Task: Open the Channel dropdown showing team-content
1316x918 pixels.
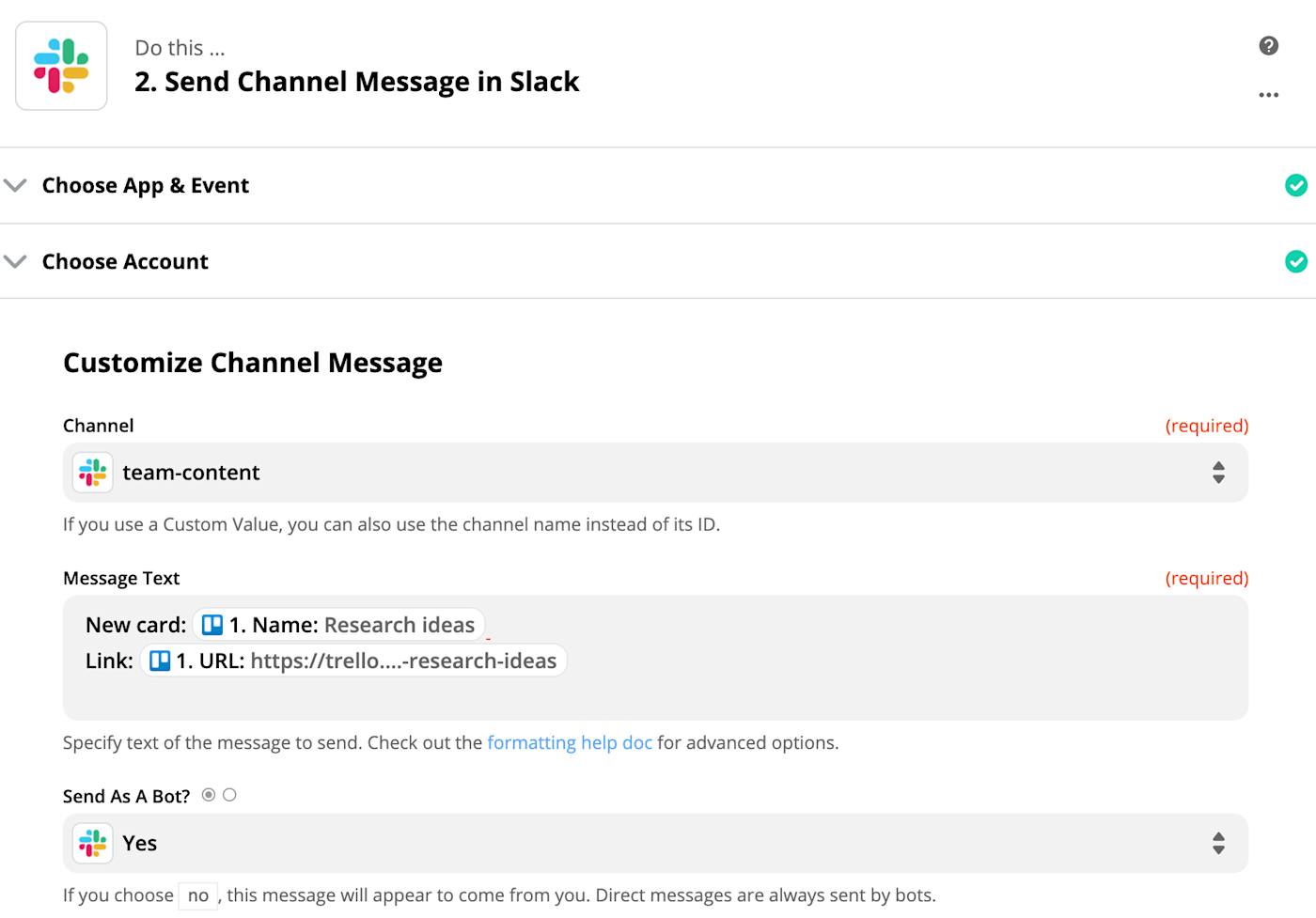Action: [655, 473]
